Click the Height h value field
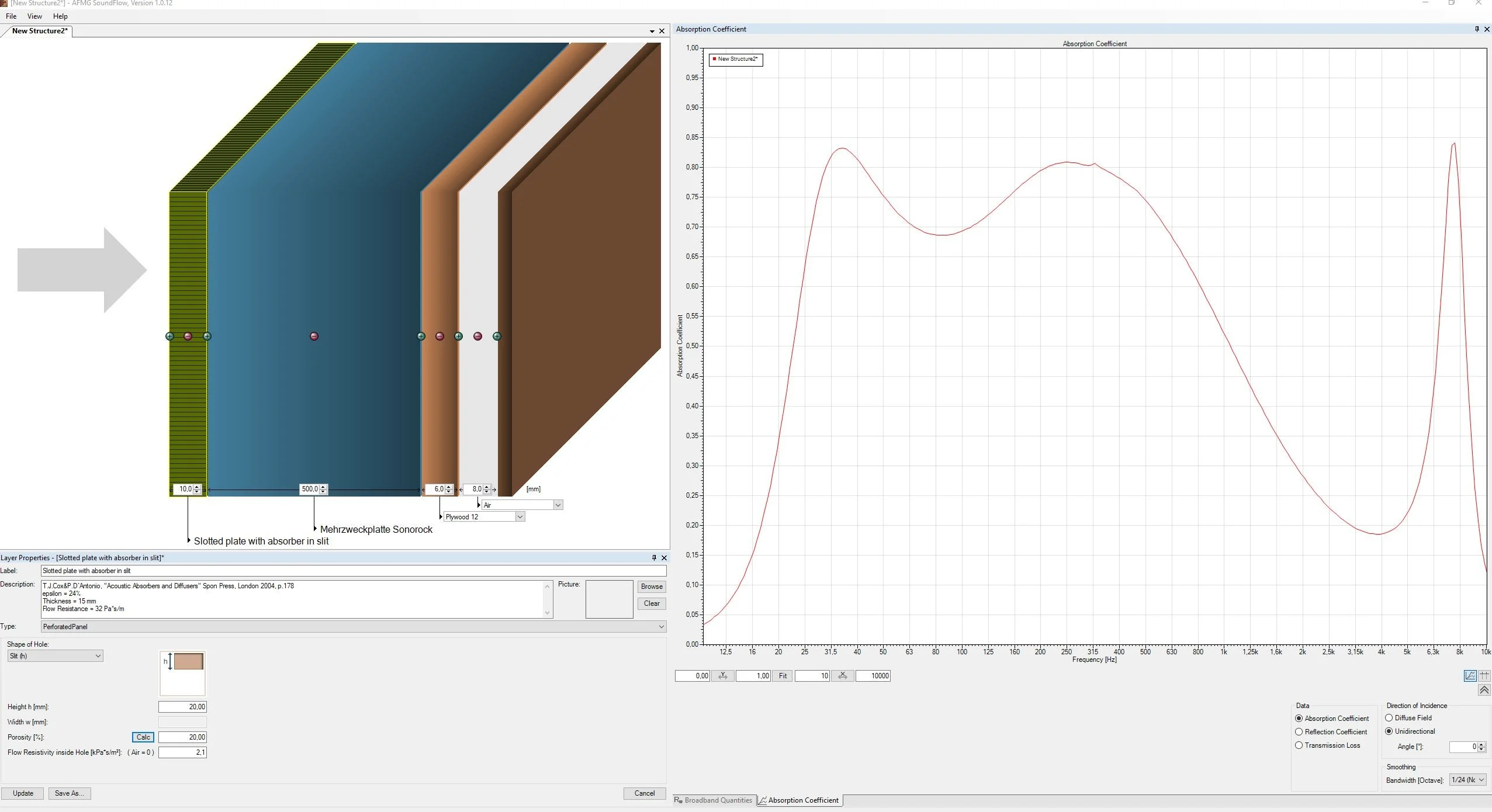The width and height of the screenshot is (1492, 812). point(182,707)
